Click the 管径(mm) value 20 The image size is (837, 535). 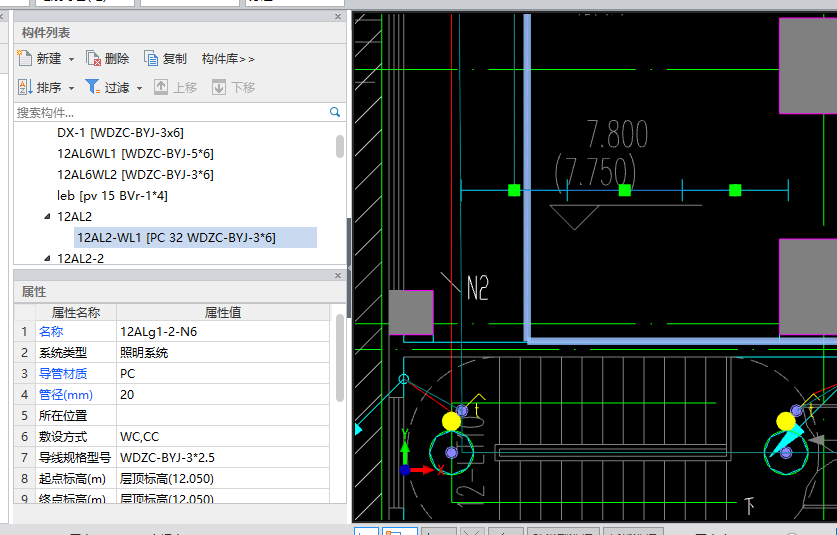coord(223,395)
